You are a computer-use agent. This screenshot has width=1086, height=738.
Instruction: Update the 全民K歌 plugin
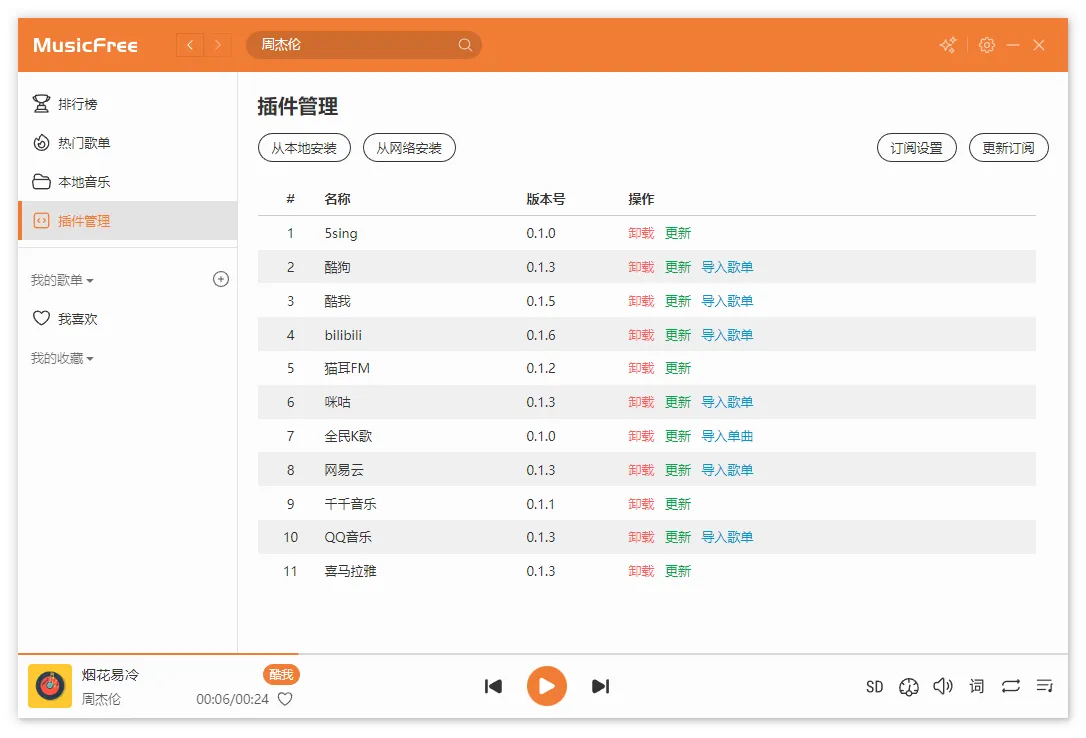pos(678,436)
